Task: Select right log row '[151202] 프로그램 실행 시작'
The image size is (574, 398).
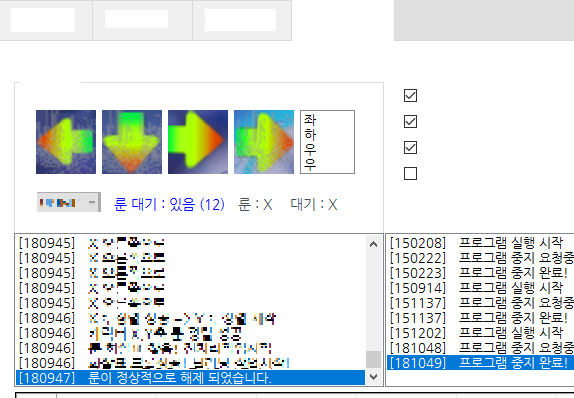Action: click(x=480, y=333)
